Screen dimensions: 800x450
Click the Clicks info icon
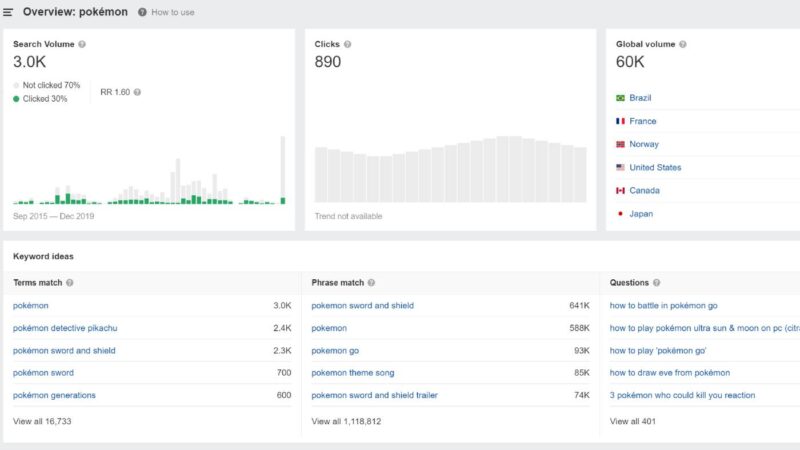347,44
